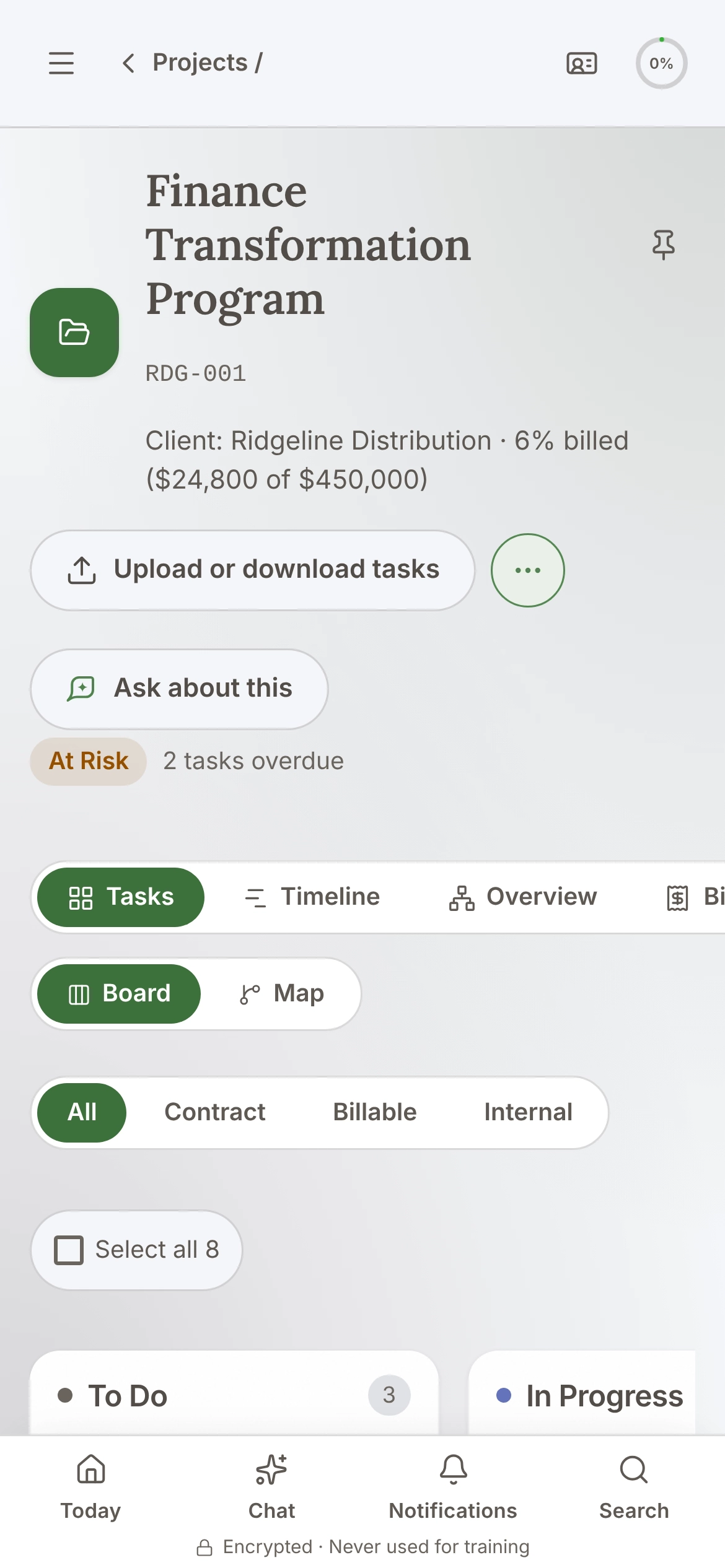Click the '2 tasks overdue' text

pyautogui.click(x=253, y=762)
